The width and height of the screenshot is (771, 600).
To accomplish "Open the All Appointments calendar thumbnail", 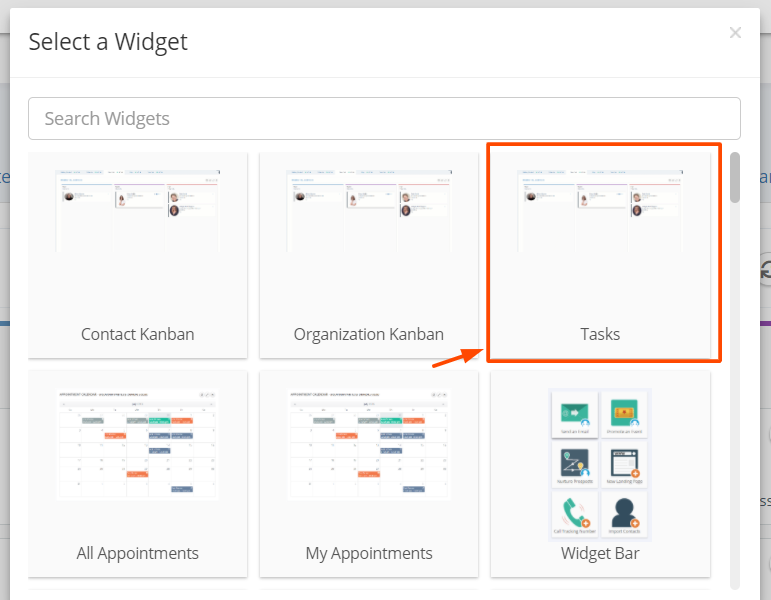I will coord(138,445).
